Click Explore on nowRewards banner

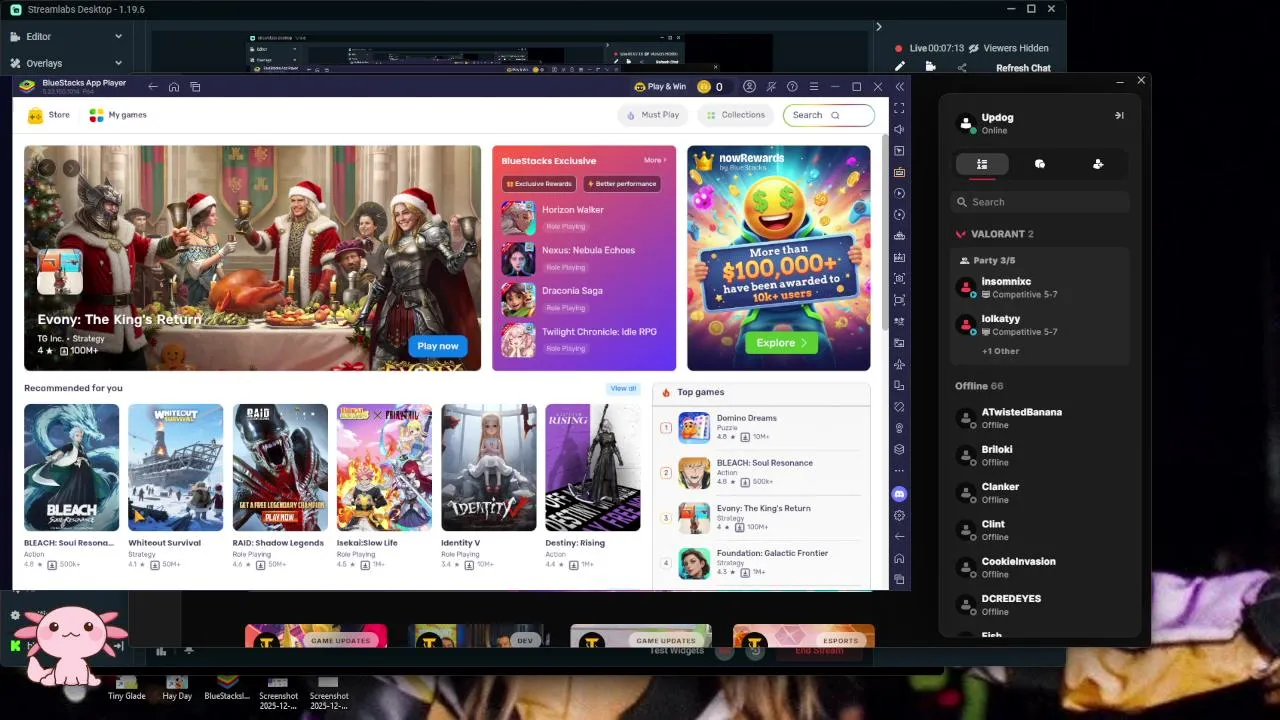780,343
